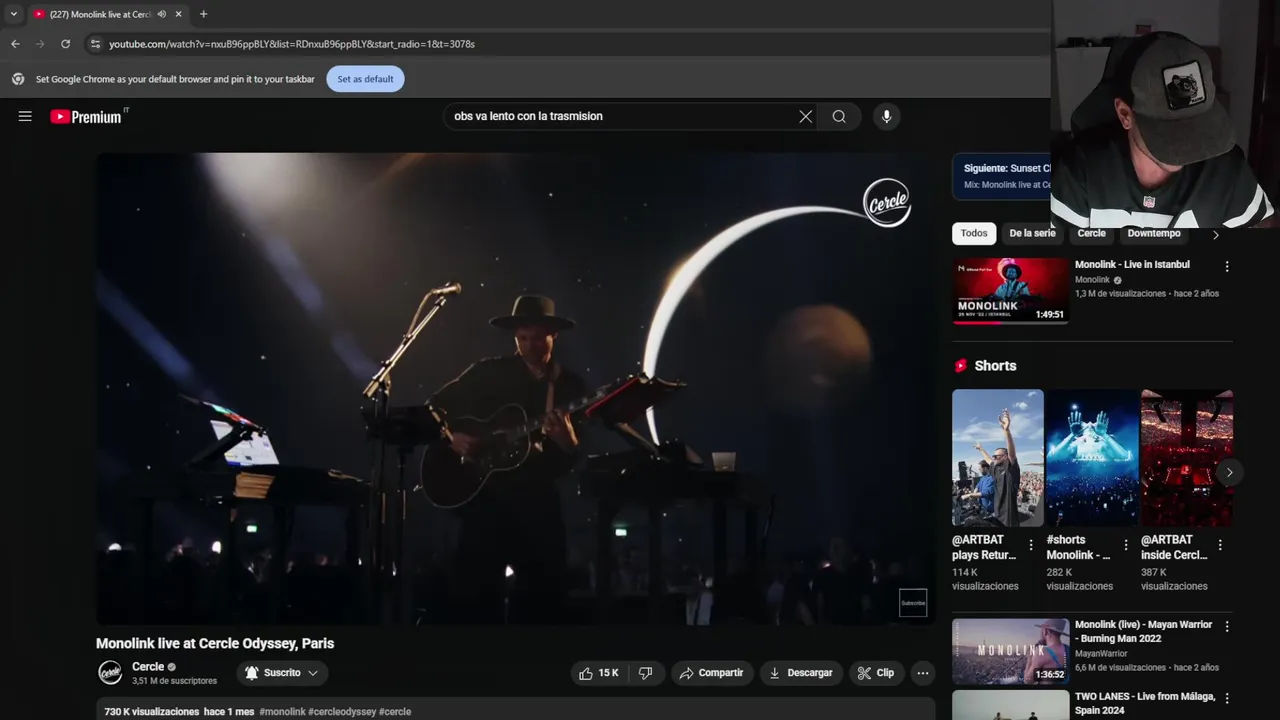Open the Siguiente Sunset mix panel
This screenshot has height=720, width=1280.
1002,176
